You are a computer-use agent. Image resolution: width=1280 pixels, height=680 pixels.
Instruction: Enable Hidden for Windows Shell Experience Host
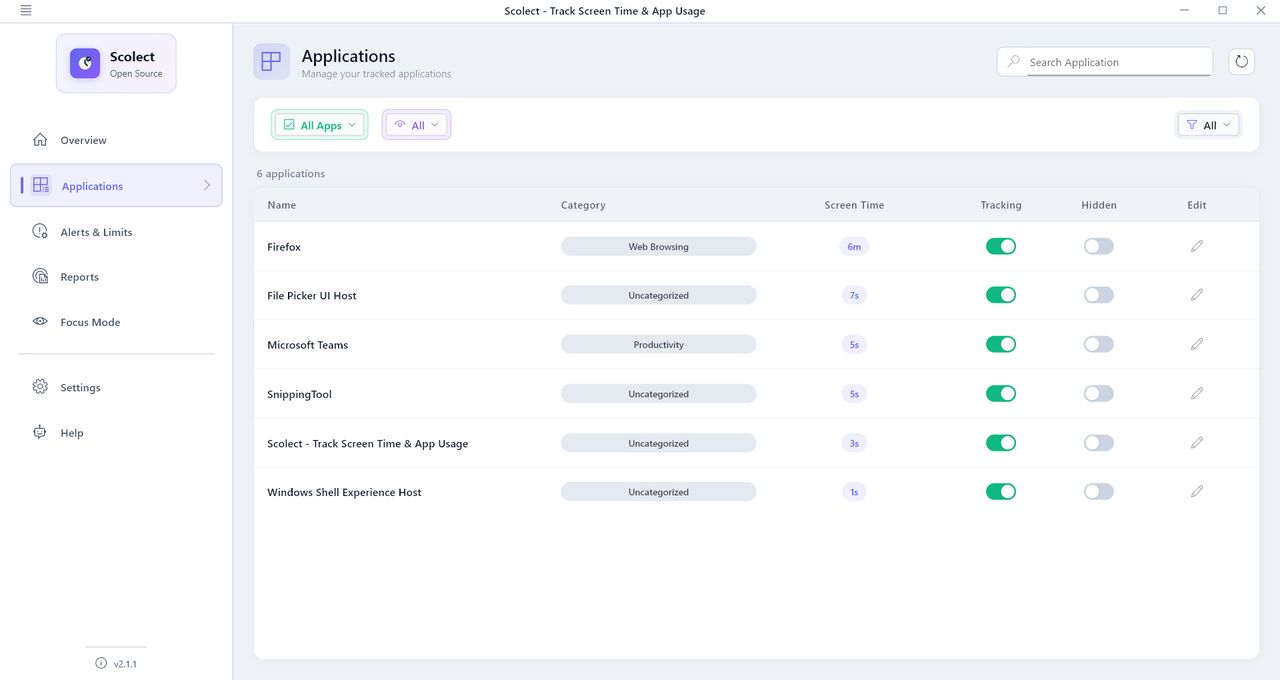point(1099,492)
